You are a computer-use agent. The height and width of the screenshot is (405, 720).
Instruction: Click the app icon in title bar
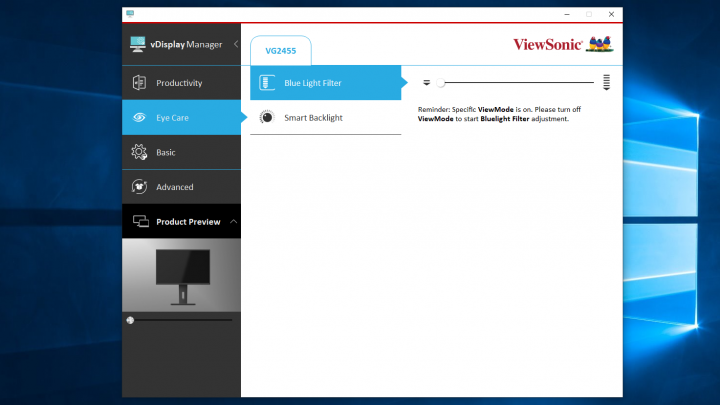coord(130,14)
